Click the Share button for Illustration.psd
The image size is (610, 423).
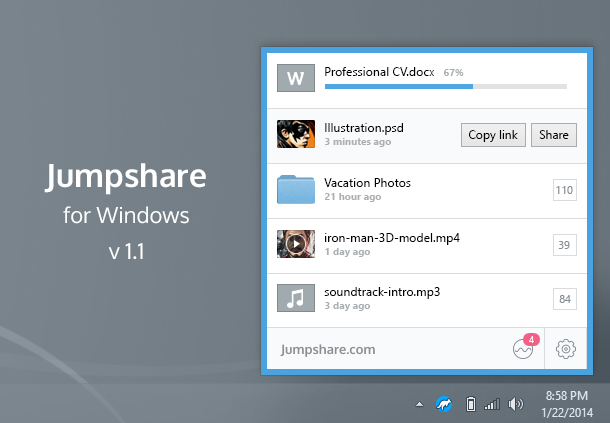tap(554, 135)
